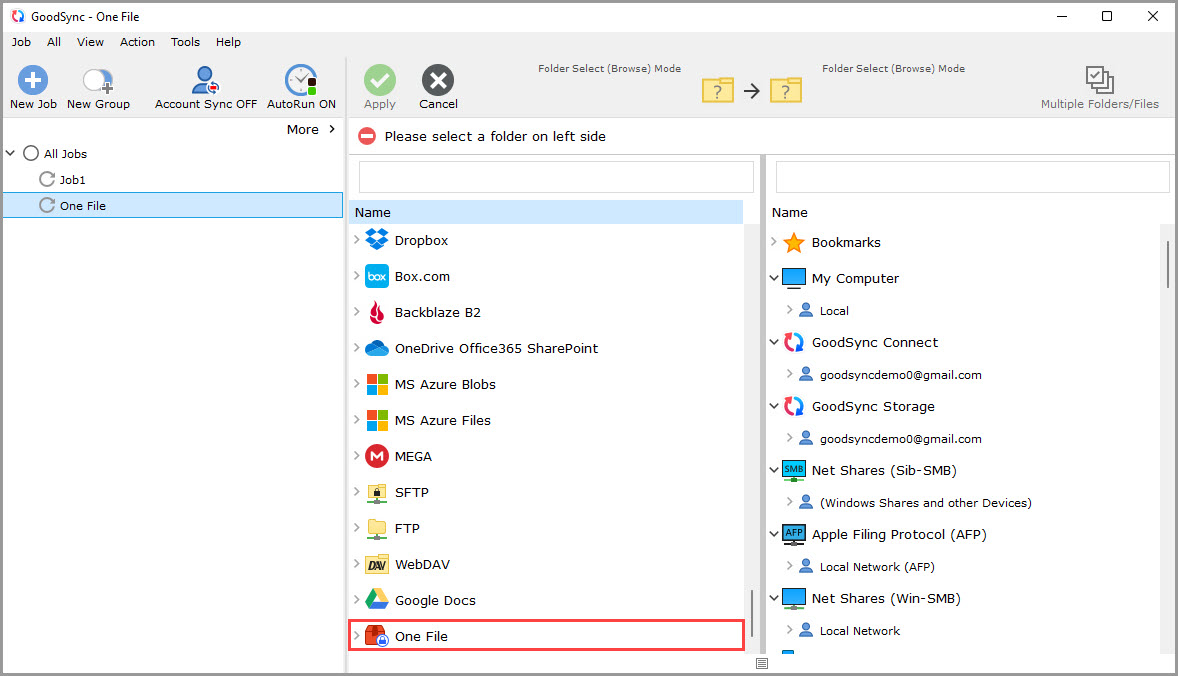Image resolution: width=1178 pixels, height=676 pixels.
Task: Click the Cancel X icon
Action: click(438, 80)
